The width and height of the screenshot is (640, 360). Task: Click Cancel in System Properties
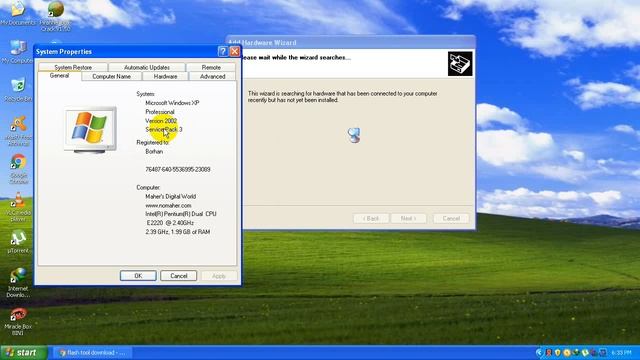[x=178, y=276]
